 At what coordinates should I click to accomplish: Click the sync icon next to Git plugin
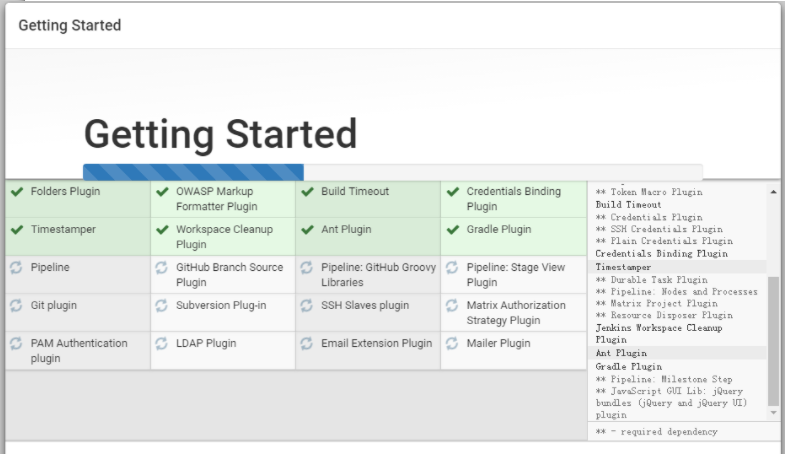17,306
